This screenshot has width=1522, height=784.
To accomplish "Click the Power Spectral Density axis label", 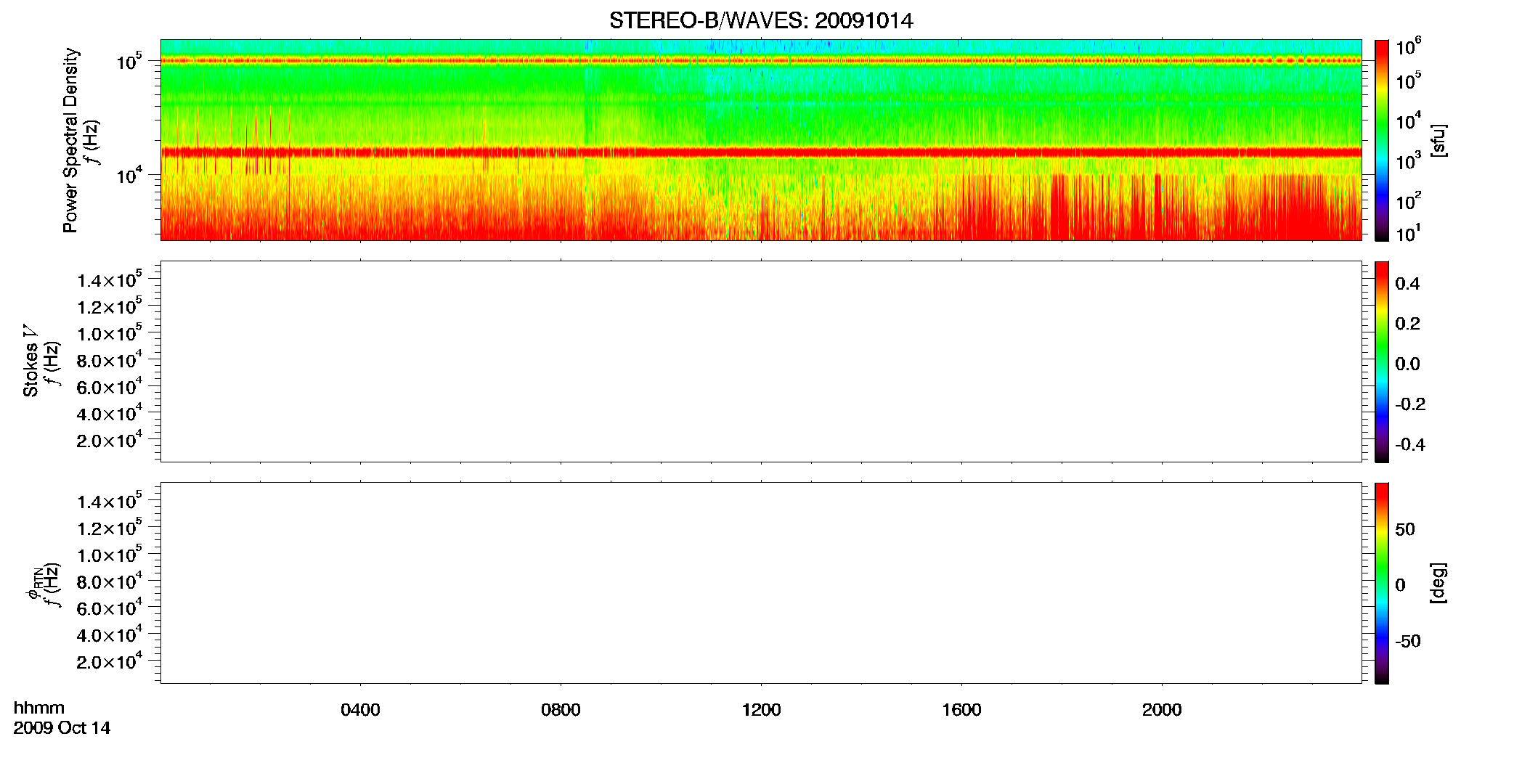I will tap(70, 140).
